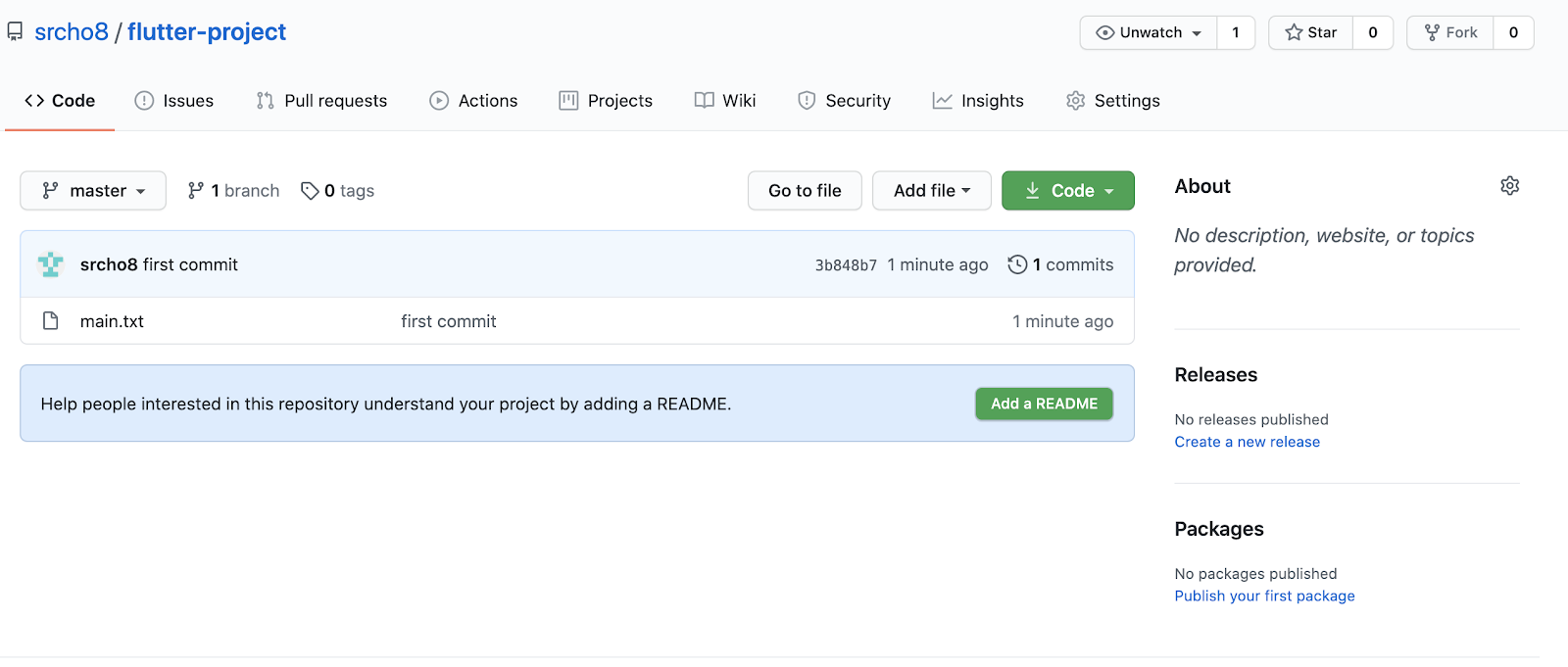This screenshot has width=1568, height=667.
Task: Open the repository Settings tab
Action: 1113,100
